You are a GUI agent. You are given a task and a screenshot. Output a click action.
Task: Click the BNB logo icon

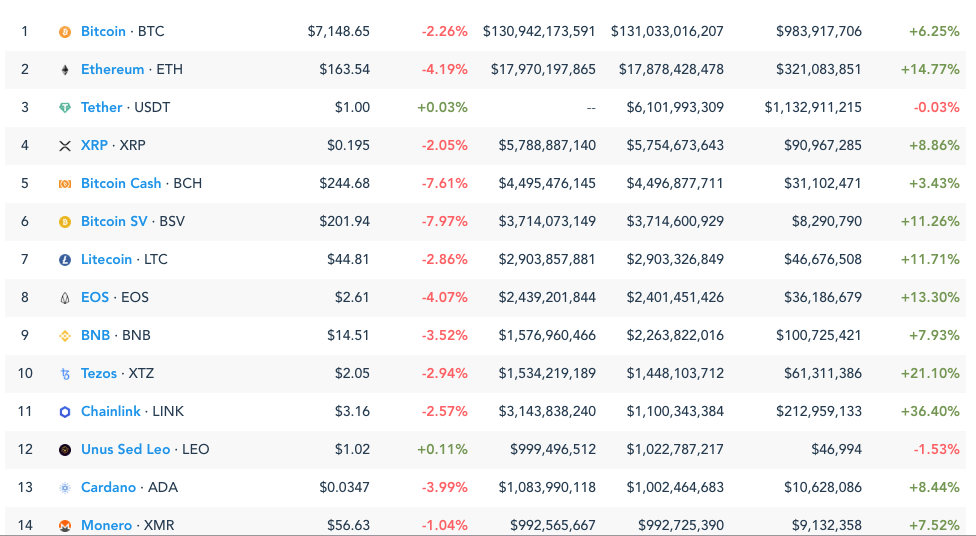[x=65, y=336]
